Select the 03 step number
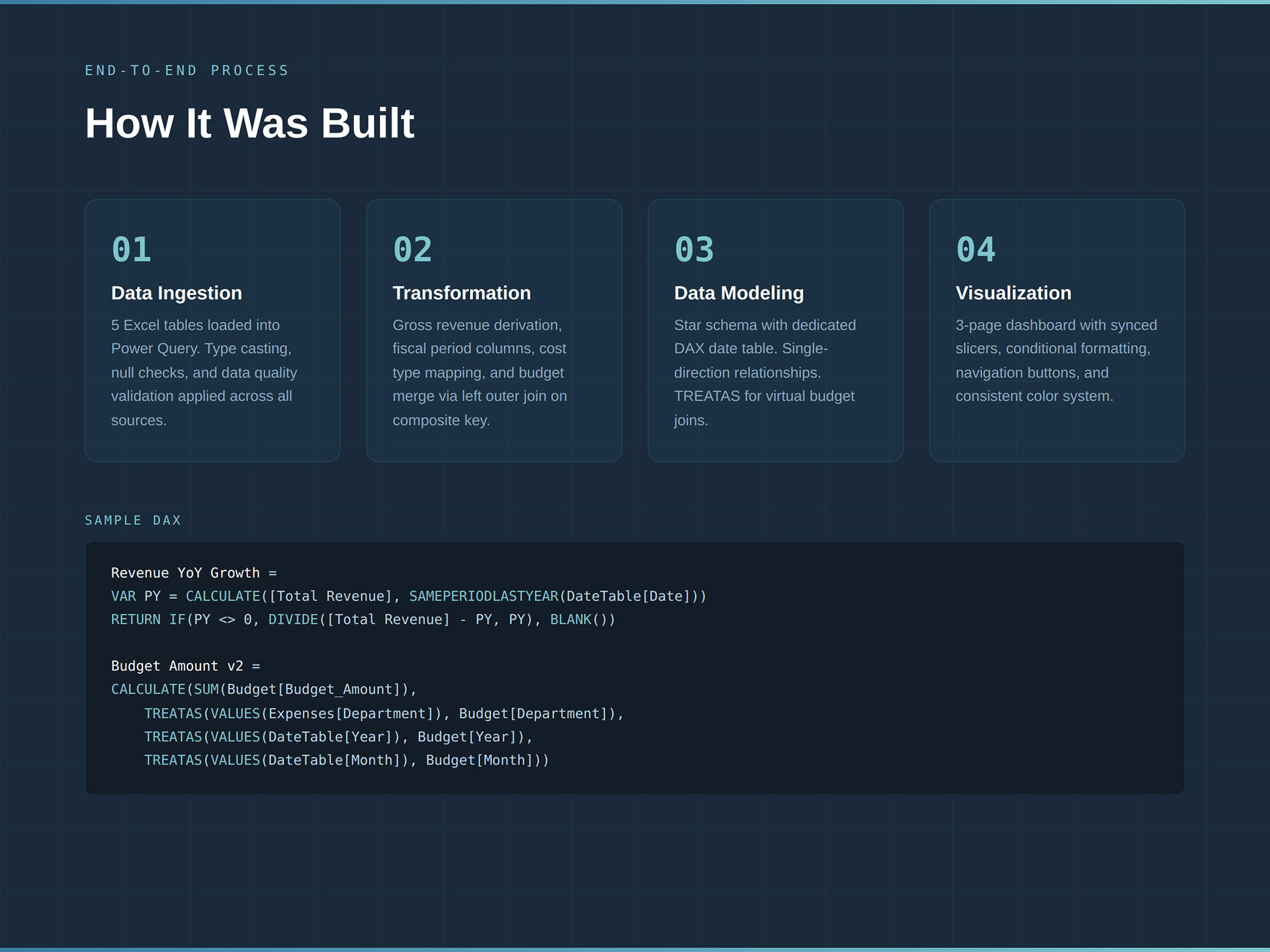1270x952 pixels. tap(694, 250)
